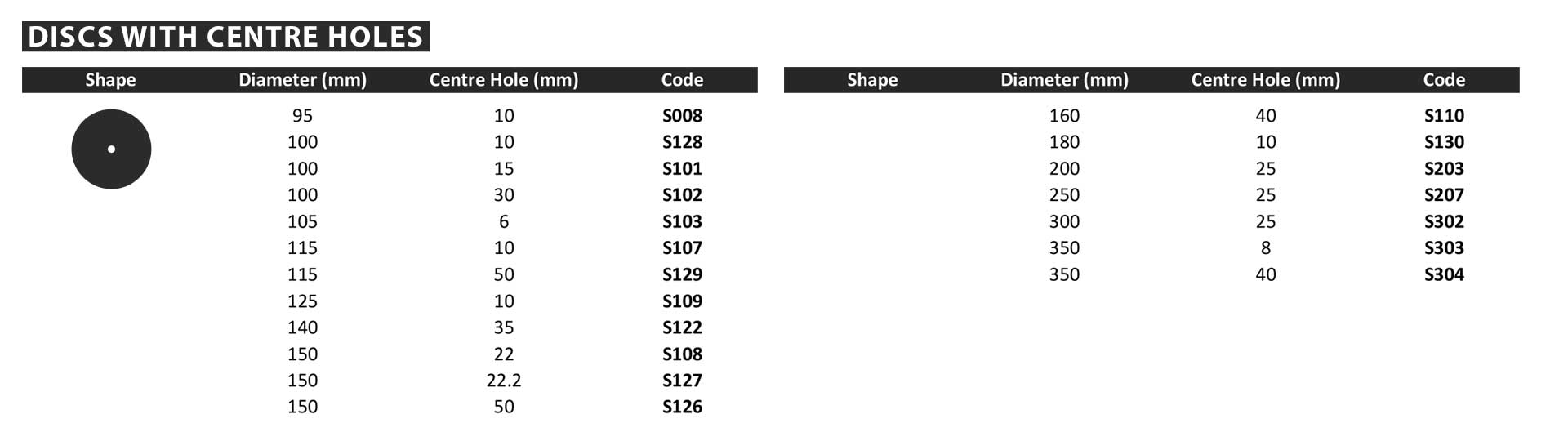
Task: Select the 95 diameter cell
Action: pos(302,116)
